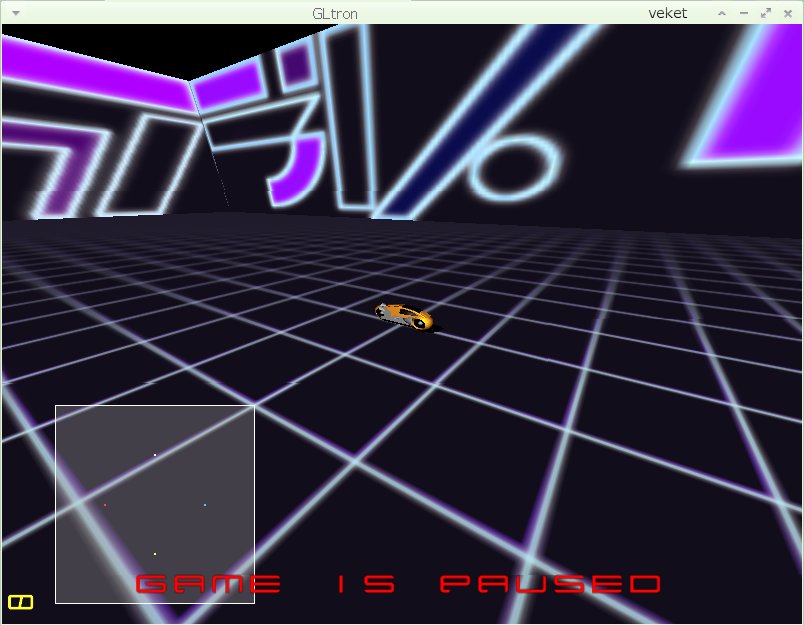Click the 'GAME IS PAUSED' text
Image resolution: width=804 pixels, height=625 pixels.
click(398, 584)
